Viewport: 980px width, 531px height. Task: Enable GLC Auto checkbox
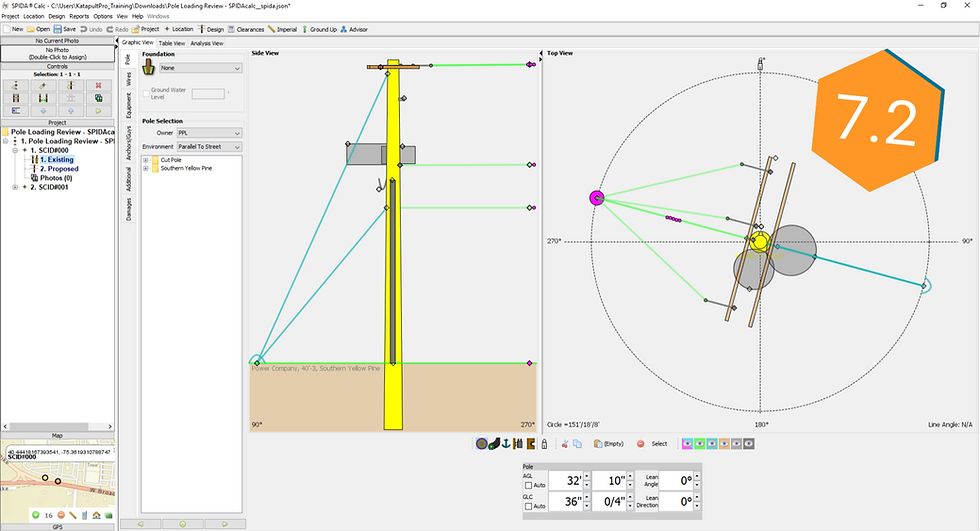pos(528,506)
